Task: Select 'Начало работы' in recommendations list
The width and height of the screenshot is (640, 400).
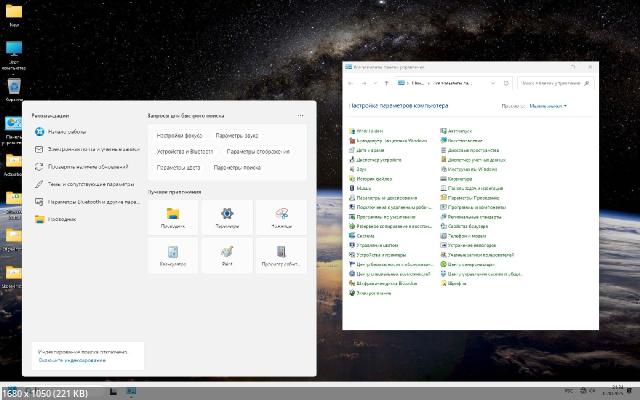Action: point(67,132)
